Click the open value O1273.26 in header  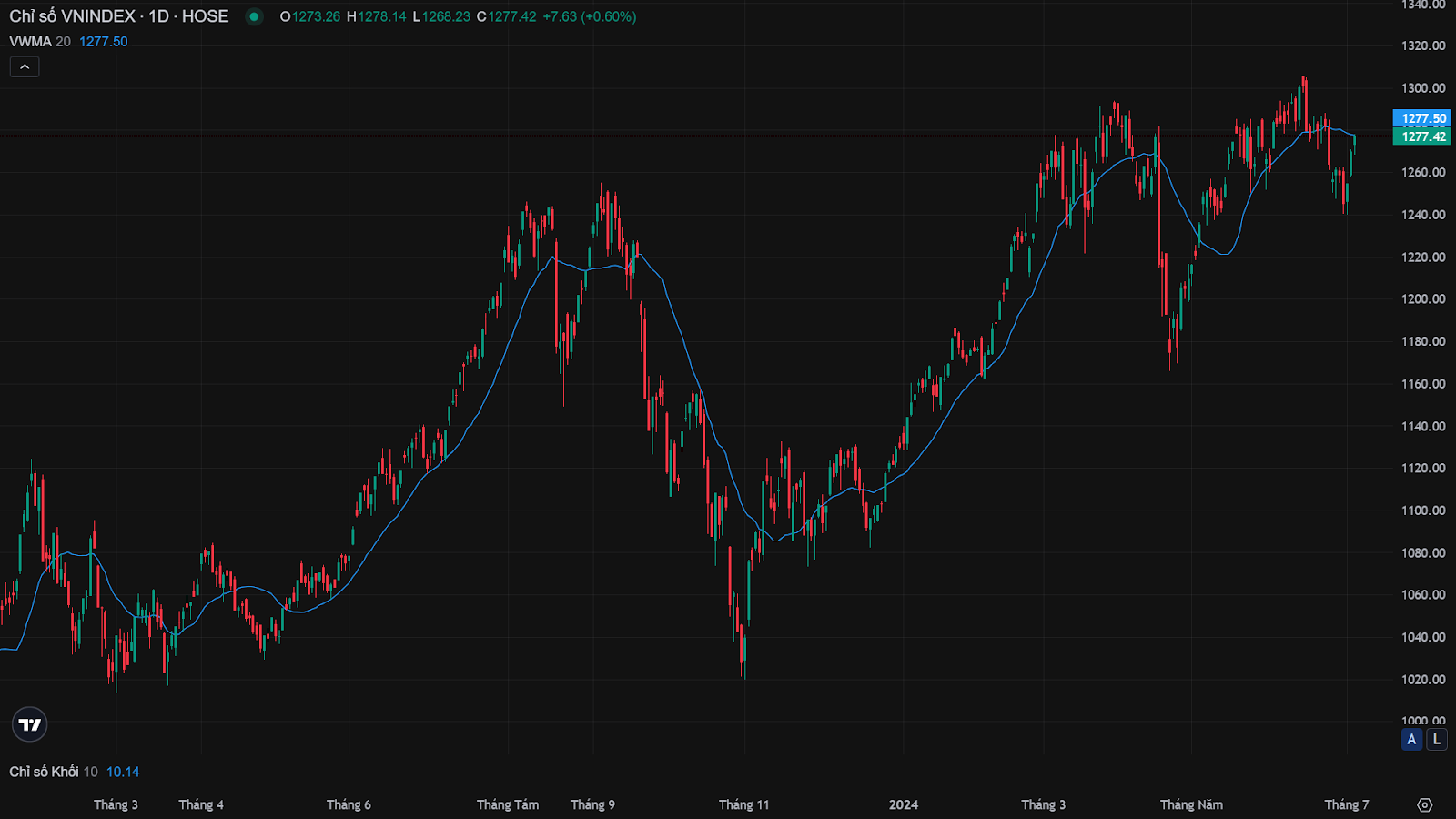pyautogui.click(x=310, y=16)
